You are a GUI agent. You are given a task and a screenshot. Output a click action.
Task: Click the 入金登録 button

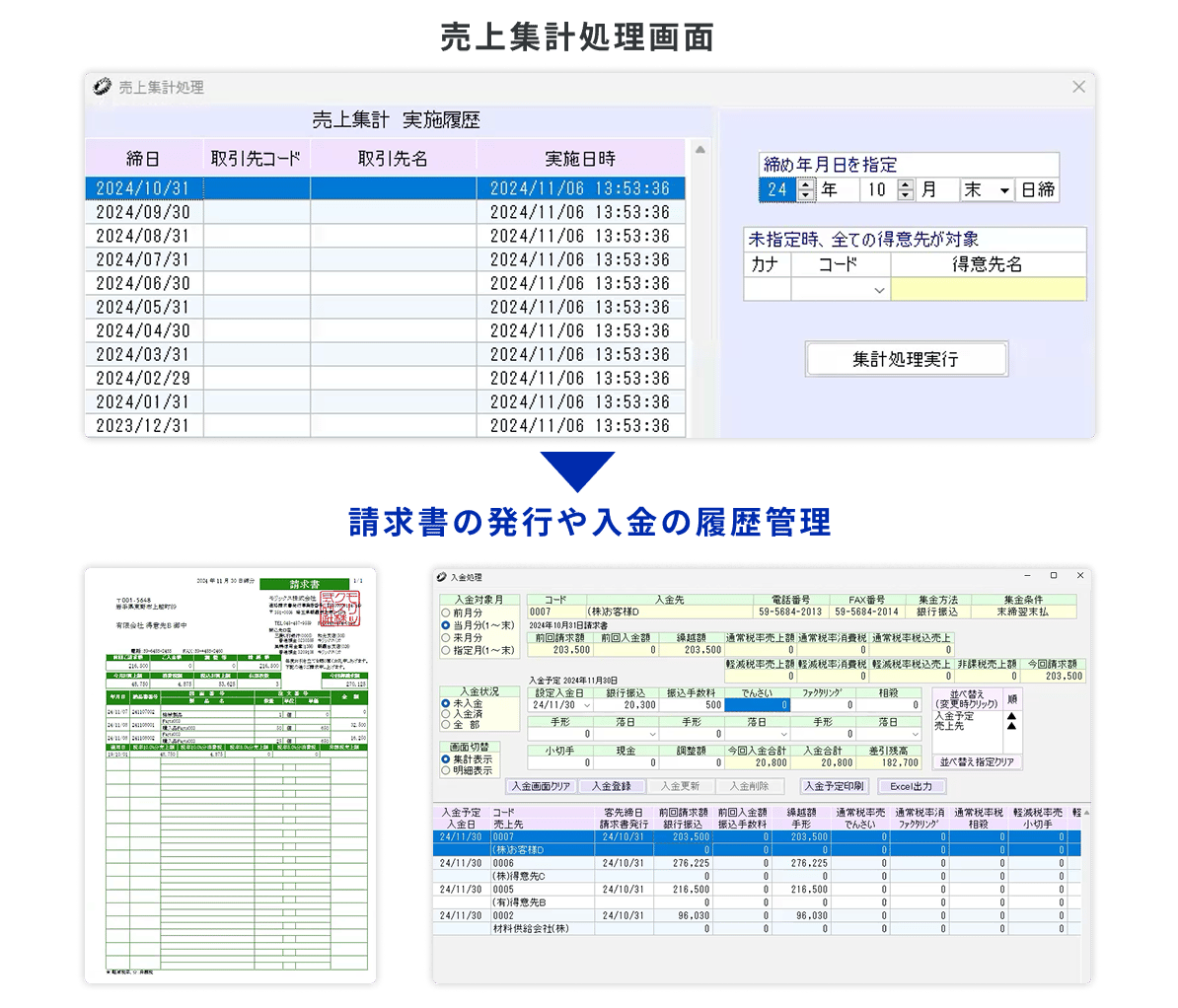point(612,786)
